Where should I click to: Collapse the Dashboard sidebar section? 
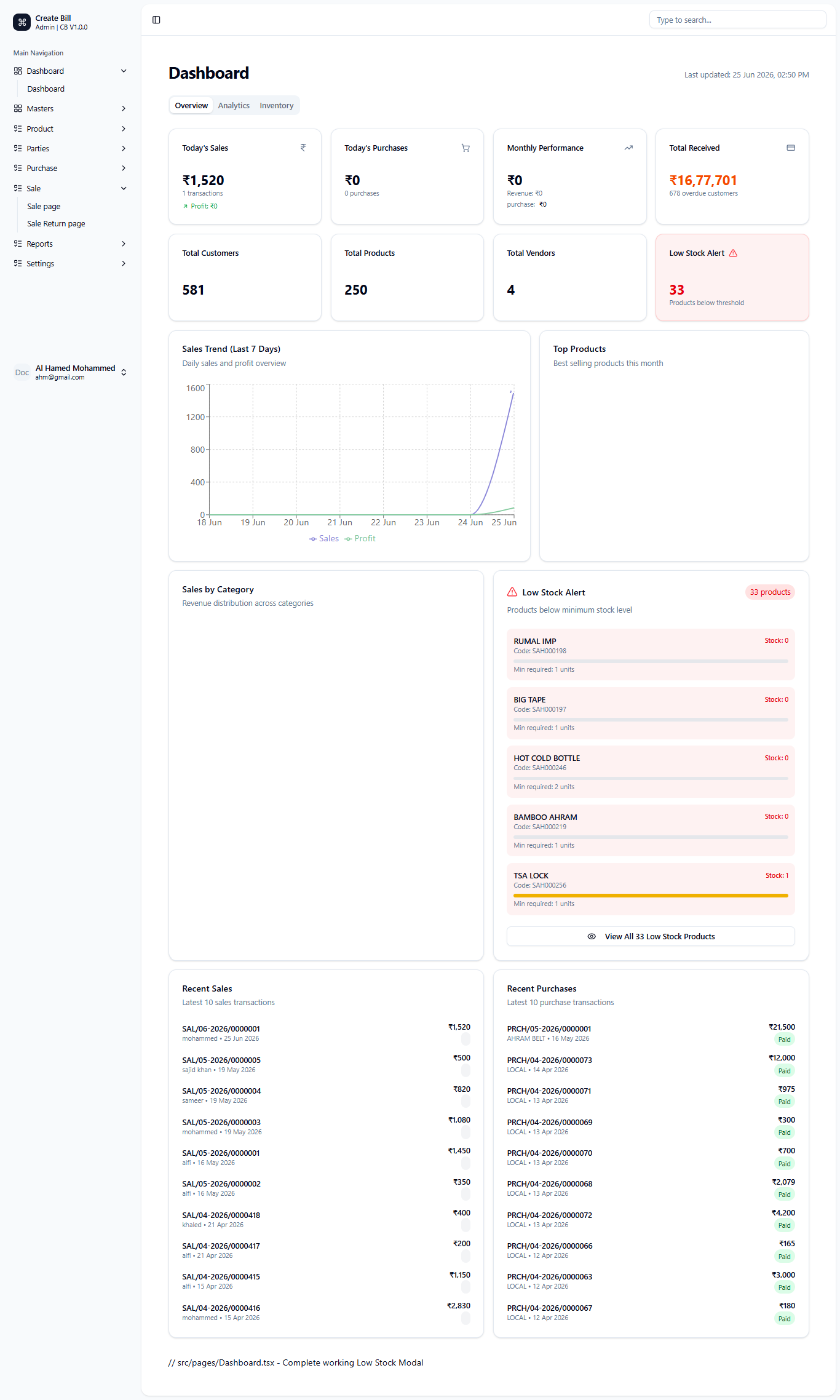point(124,71)
